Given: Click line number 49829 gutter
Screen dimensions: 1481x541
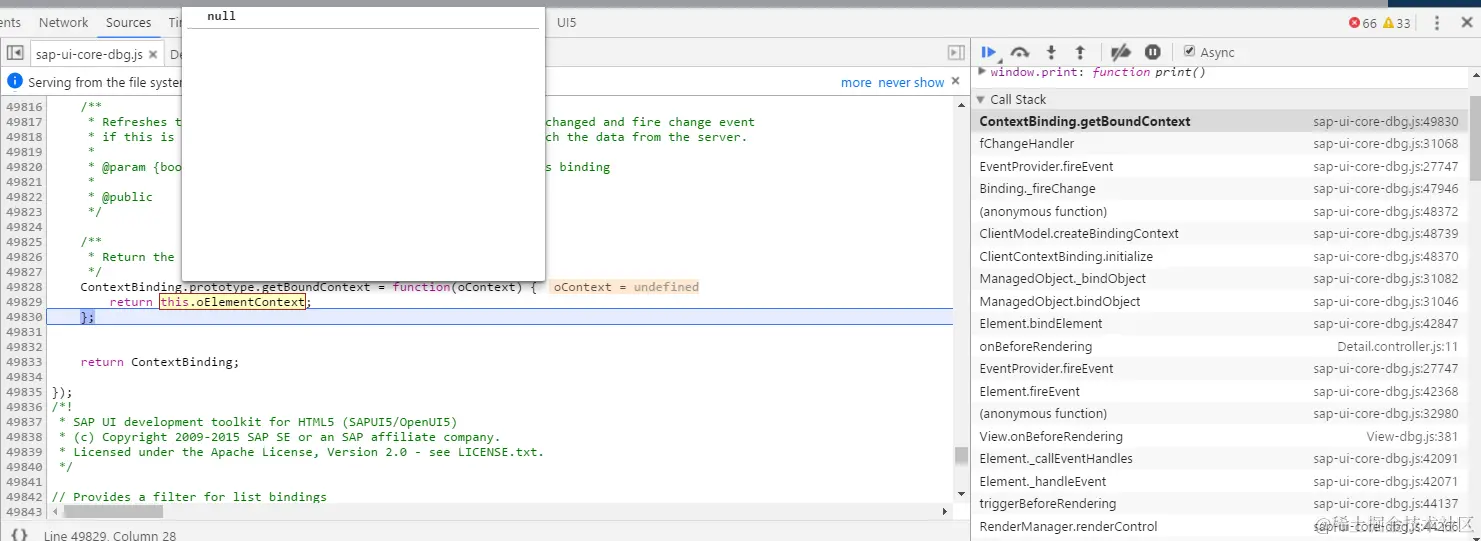Looking at the screenshot, I should pyautogui.click(x=23, y=302).
